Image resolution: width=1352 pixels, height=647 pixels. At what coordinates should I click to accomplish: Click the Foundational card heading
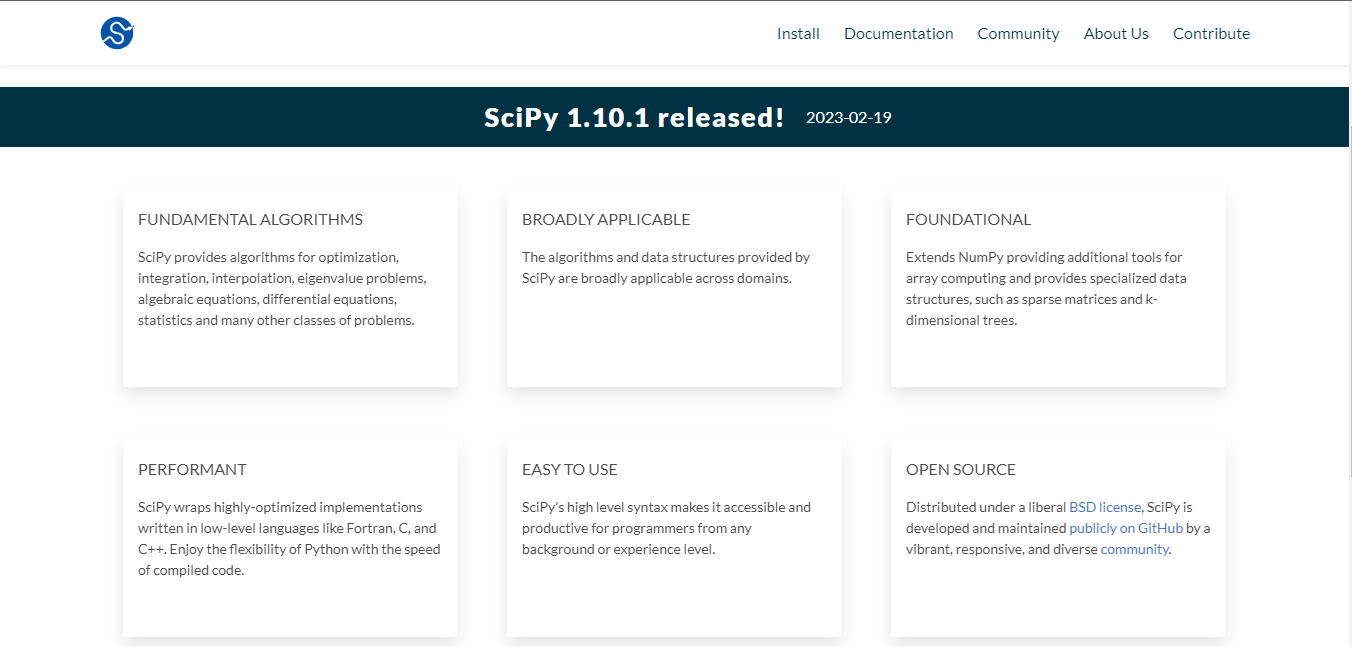point(968,220)
